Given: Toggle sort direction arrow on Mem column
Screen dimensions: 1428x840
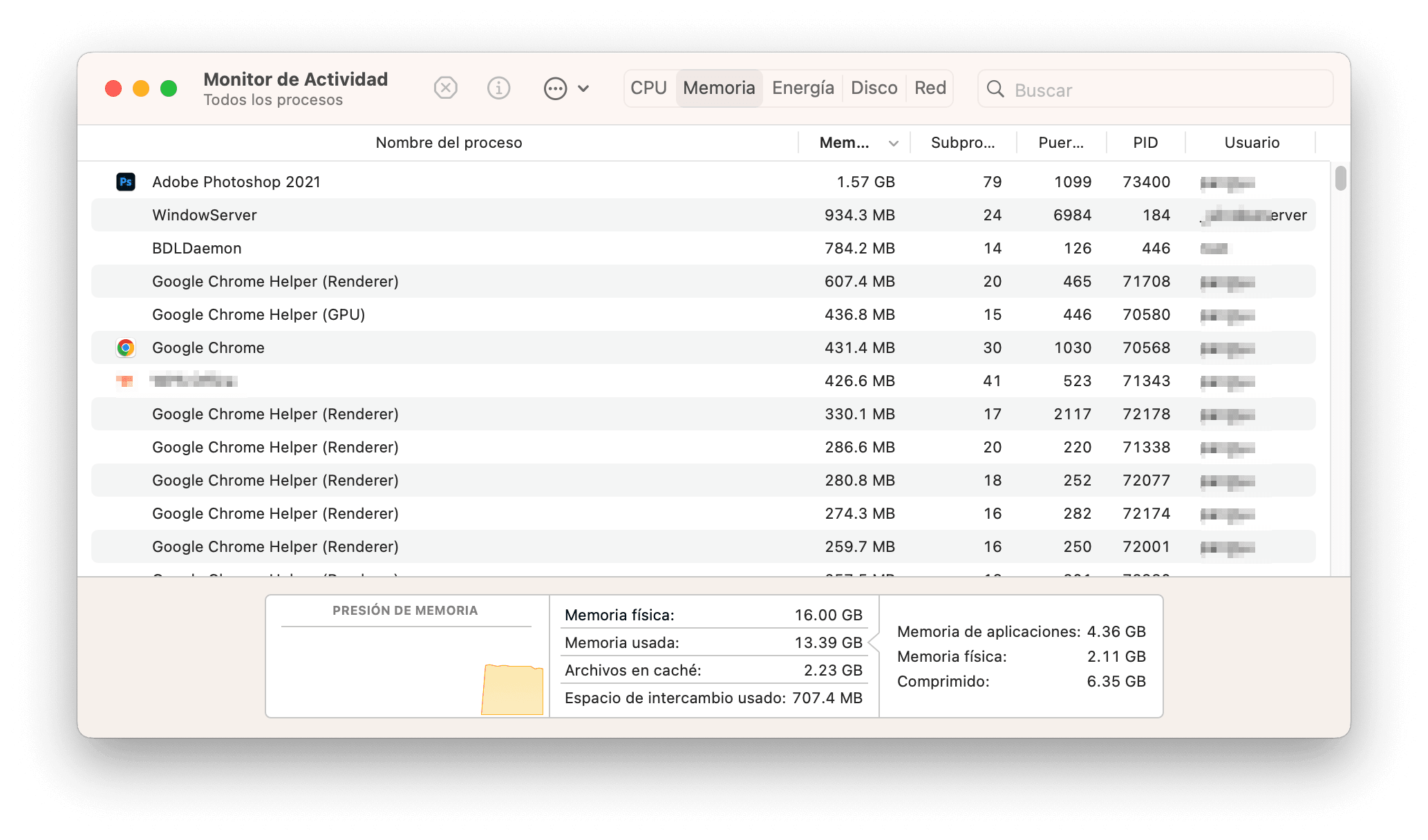Looking at the screenshot, I should point(894,143).
